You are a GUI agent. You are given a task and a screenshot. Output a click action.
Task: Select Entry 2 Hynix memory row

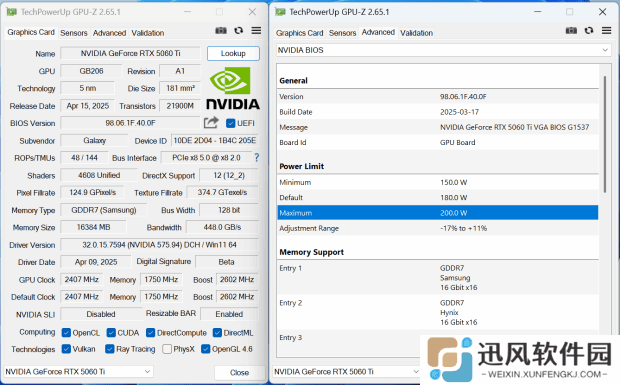pyautogui.click(x=438, y=312)
